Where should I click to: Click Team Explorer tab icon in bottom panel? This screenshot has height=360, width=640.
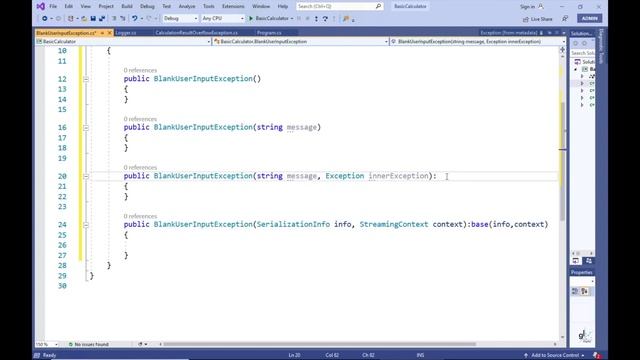click(x=589, y=261)
